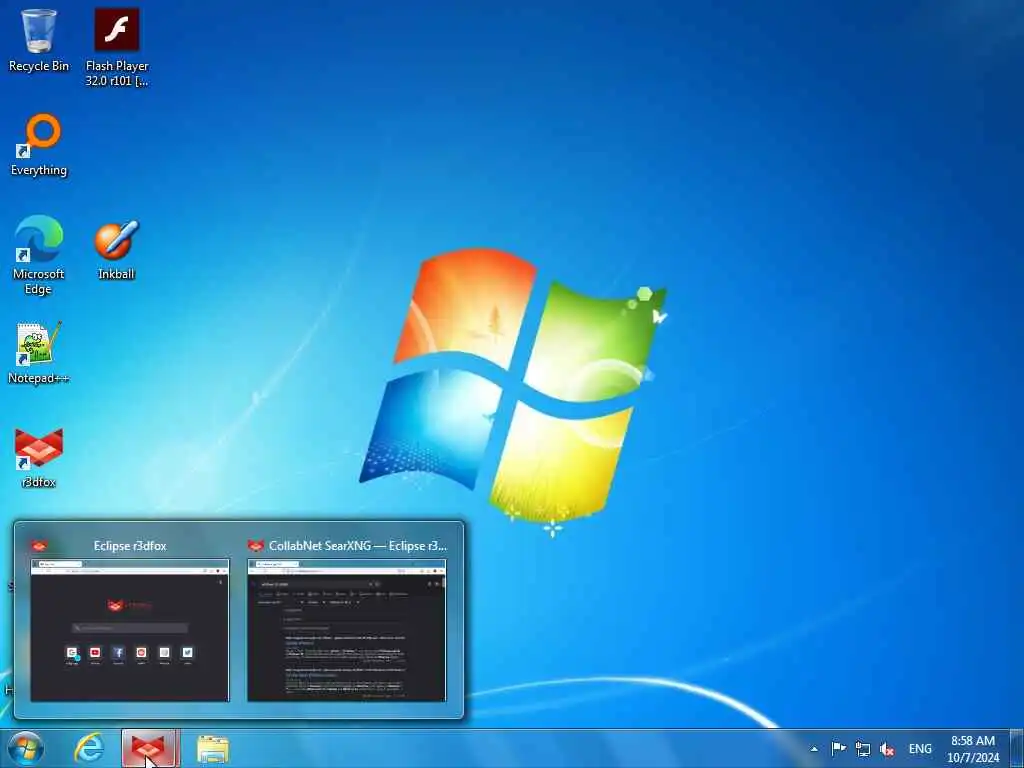Open the Windows Start menu orb
The height and width of the screenshot is (768, 1024).
tap(26, 748)
